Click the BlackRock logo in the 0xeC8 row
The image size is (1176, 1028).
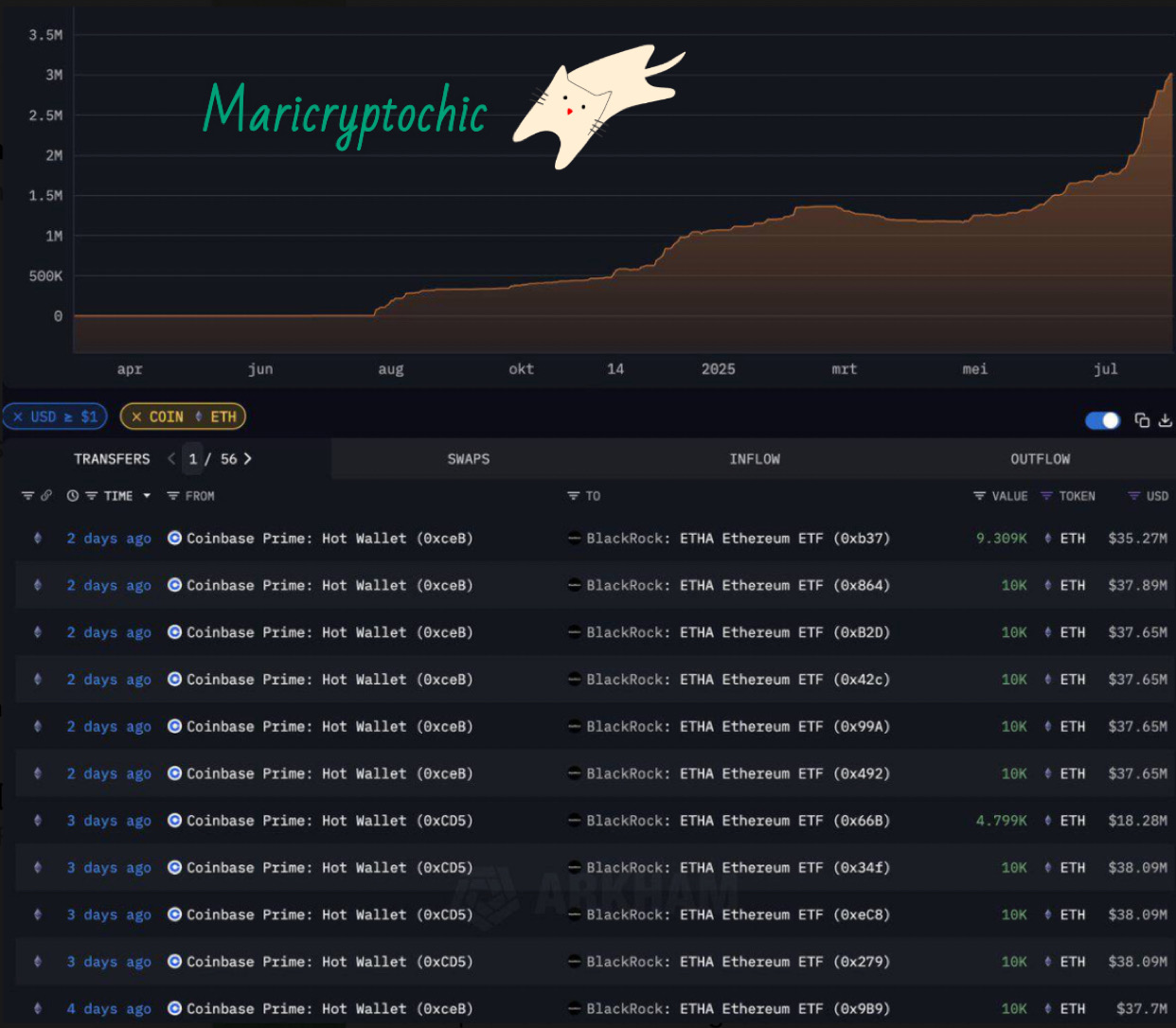coord(574,915)
